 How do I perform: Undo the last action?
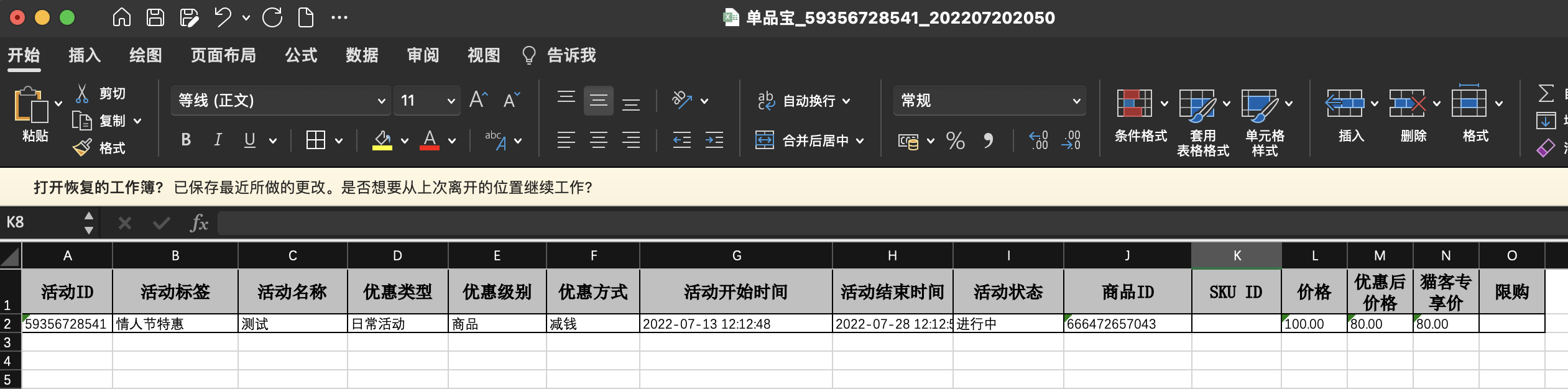[223, 17]
